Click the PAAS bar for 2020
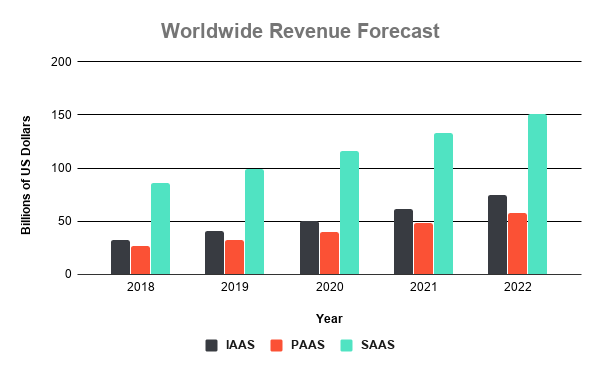This screenshot has height=371, width=600. click(329, 253)
